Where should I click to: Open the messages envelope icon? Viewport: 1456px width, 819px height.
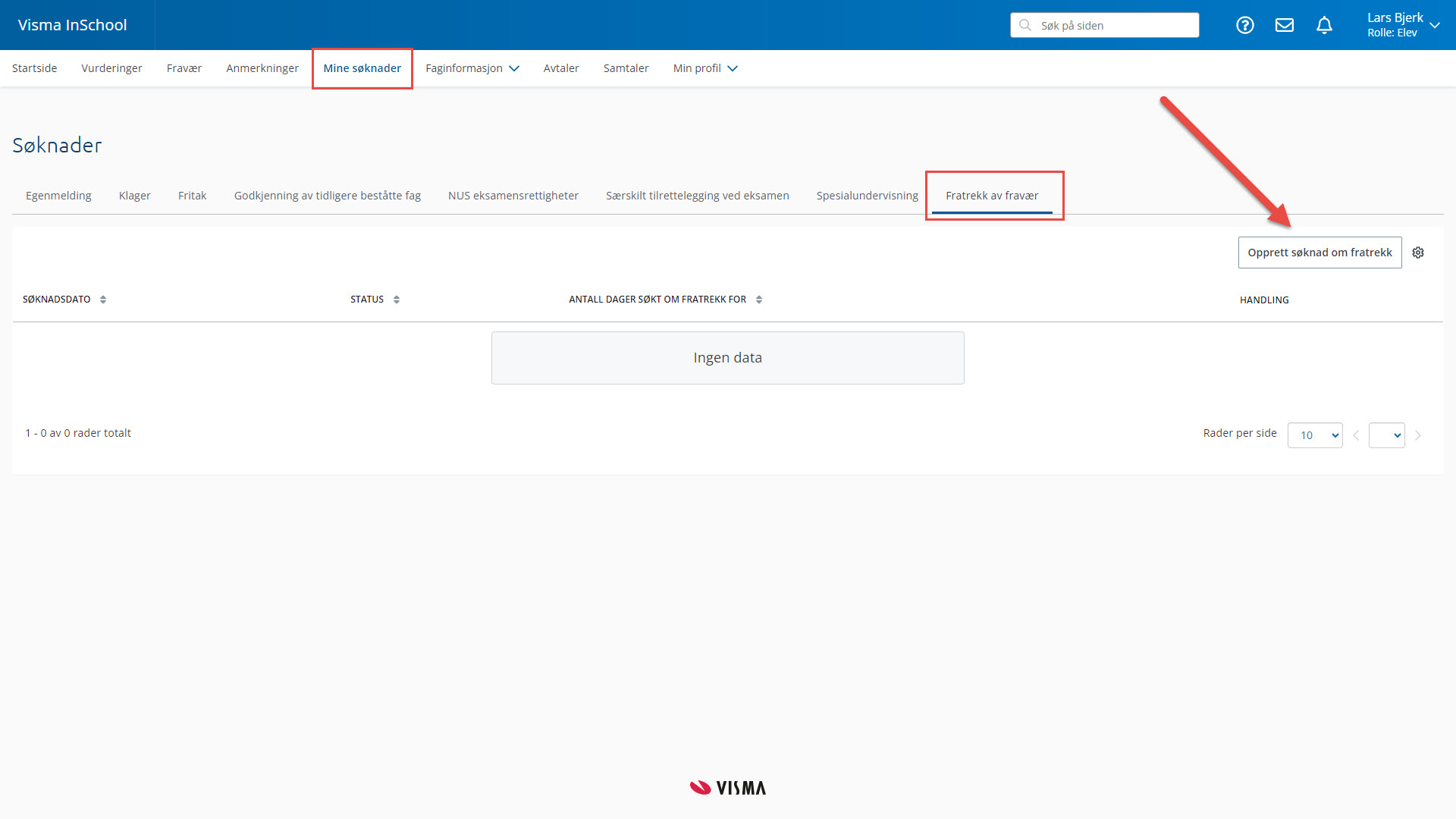(x=1285, y=25)
